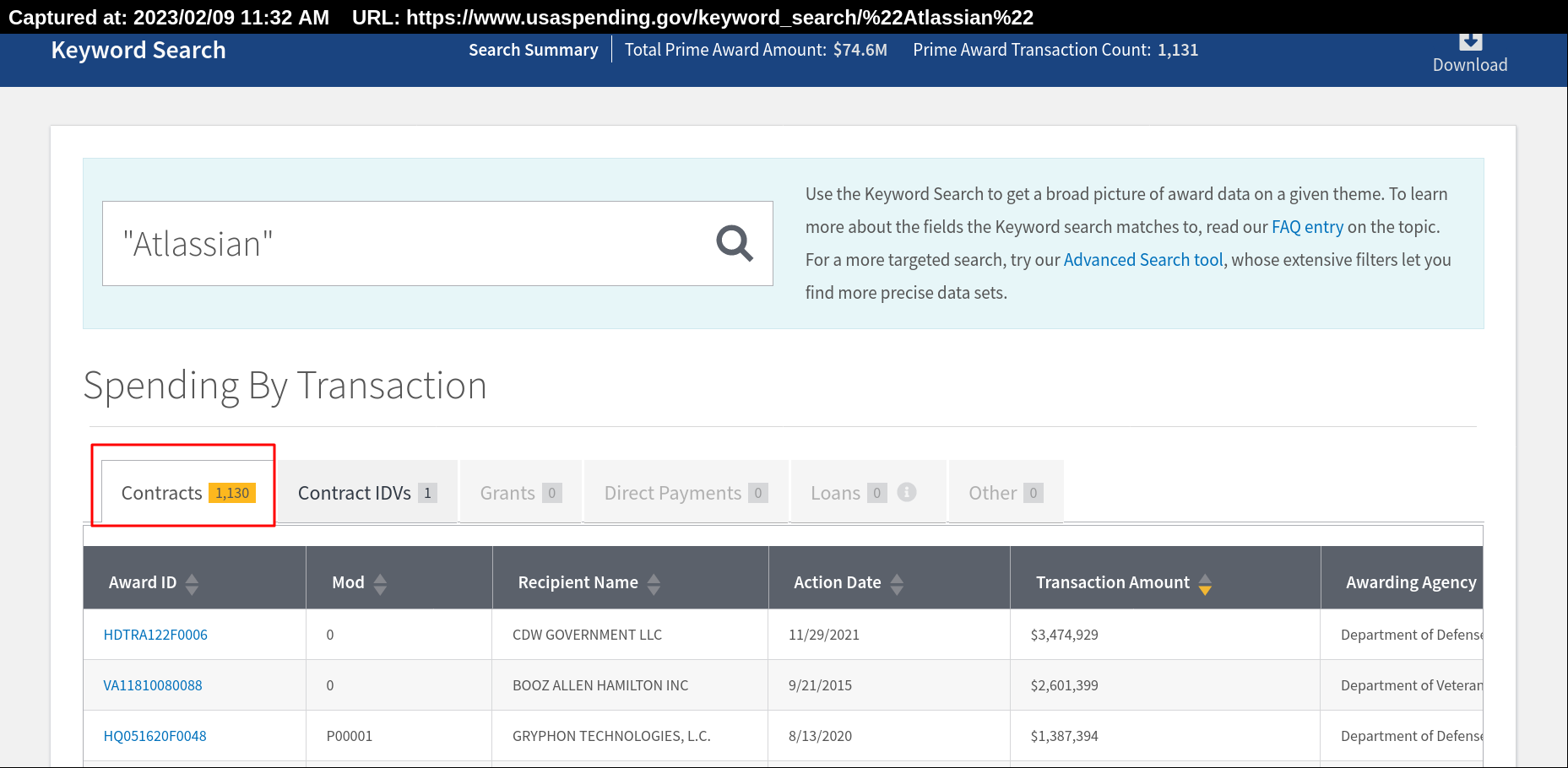Click the Spending By Transaction heading

(x=285, y=386)
